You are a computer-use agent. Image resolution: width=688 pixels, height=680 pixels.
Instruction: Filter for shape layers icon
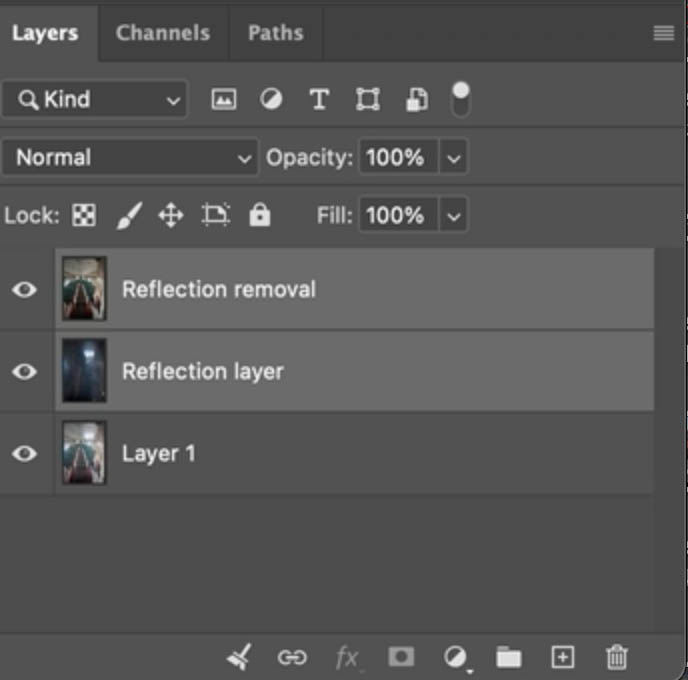(368, 99)
